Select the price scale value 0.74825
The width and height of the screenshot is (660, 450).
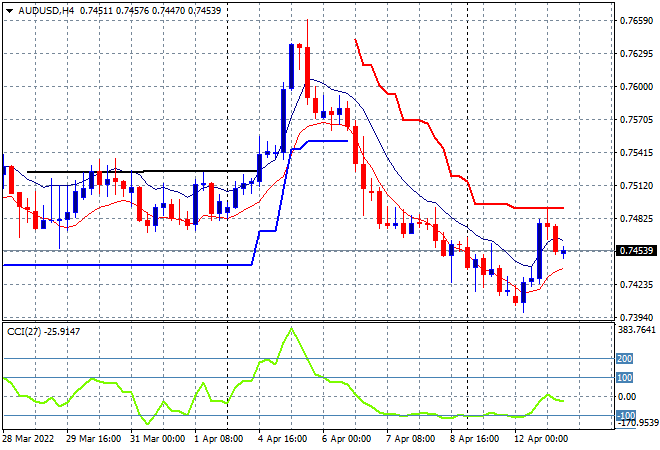636,218
